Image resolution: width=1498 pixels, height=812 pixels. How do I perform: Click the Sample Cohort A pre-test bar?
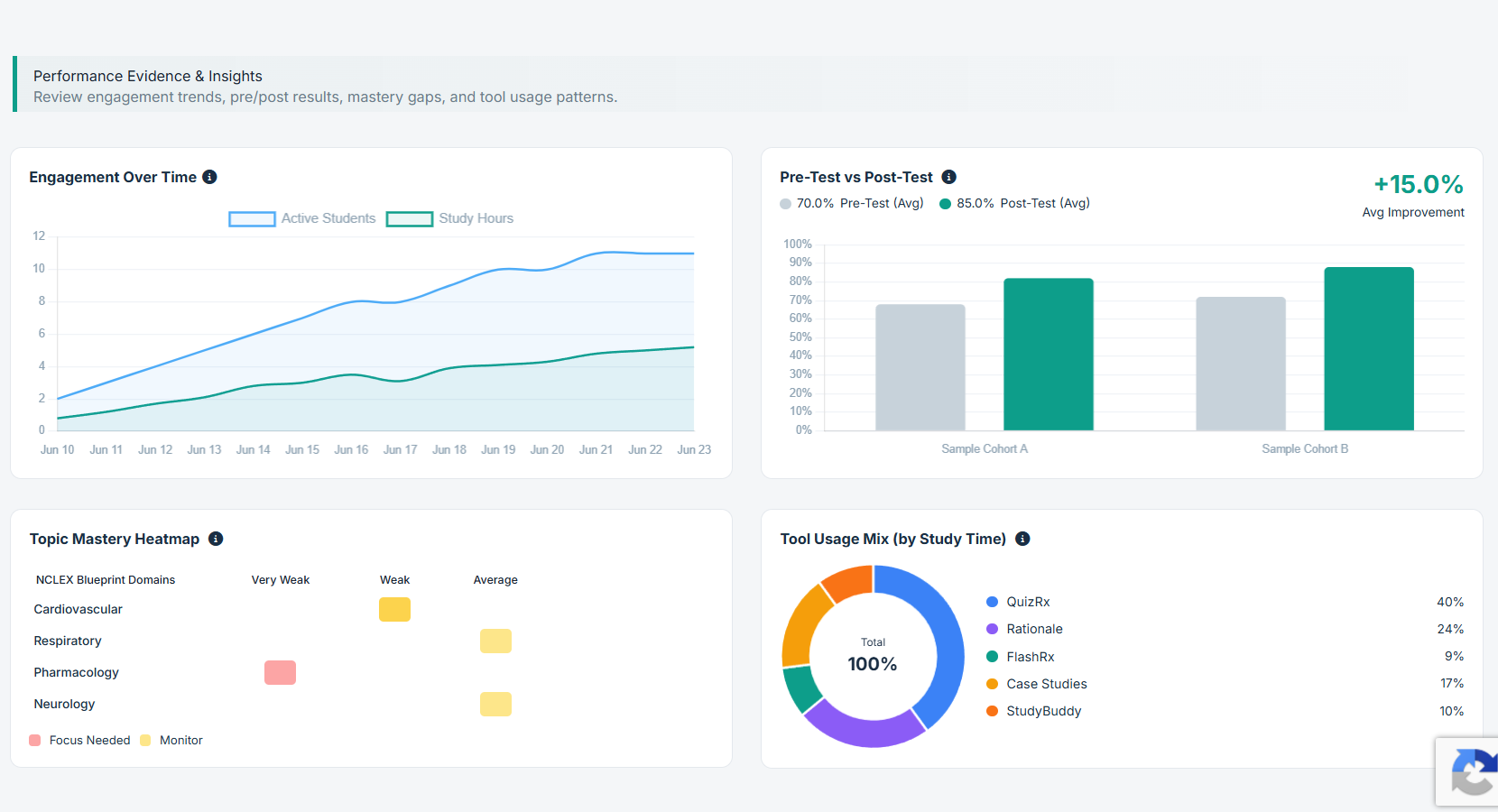click(x=920, y=367)
